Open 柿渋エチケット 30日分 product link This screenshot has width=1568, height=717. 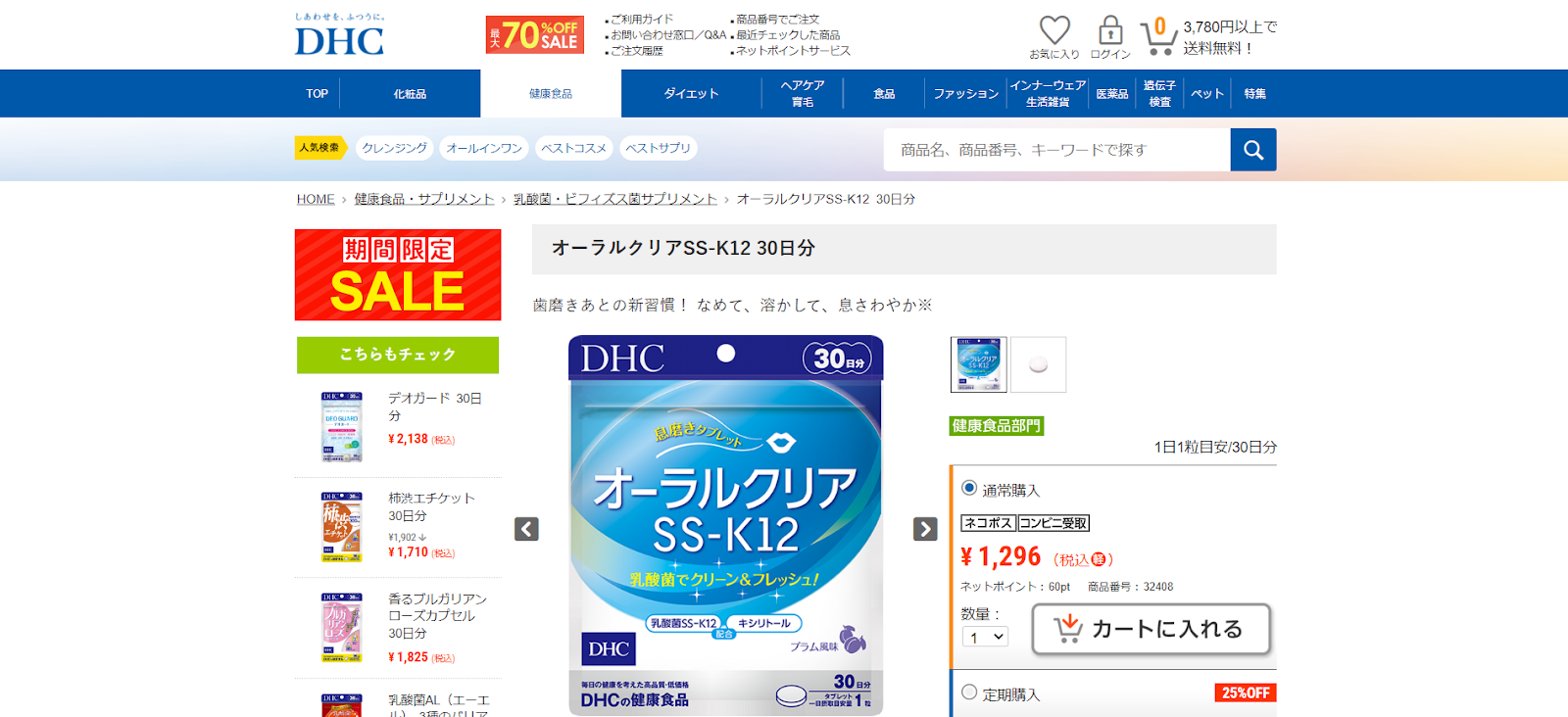(x=431, y=506)
